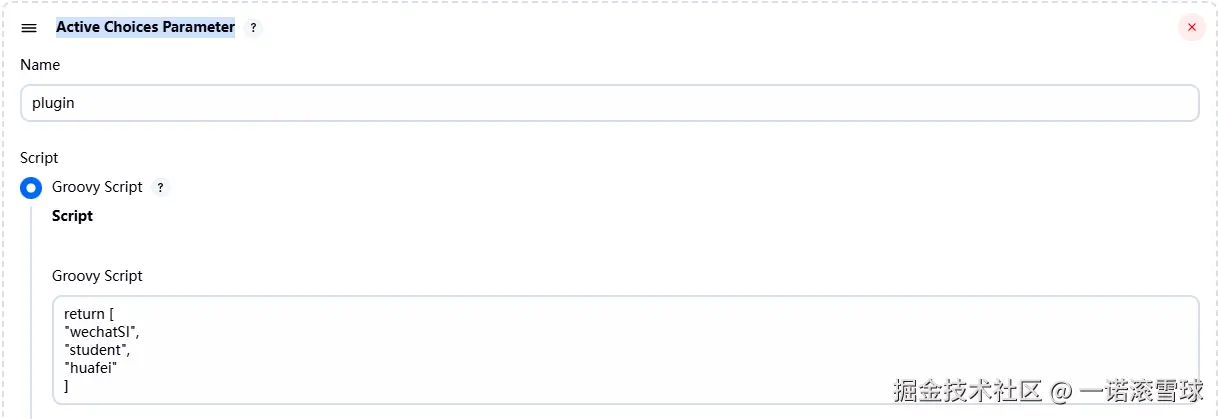Click the Script section label
Viewport: 1218px width, 419px height.
[x=39, y=158]
